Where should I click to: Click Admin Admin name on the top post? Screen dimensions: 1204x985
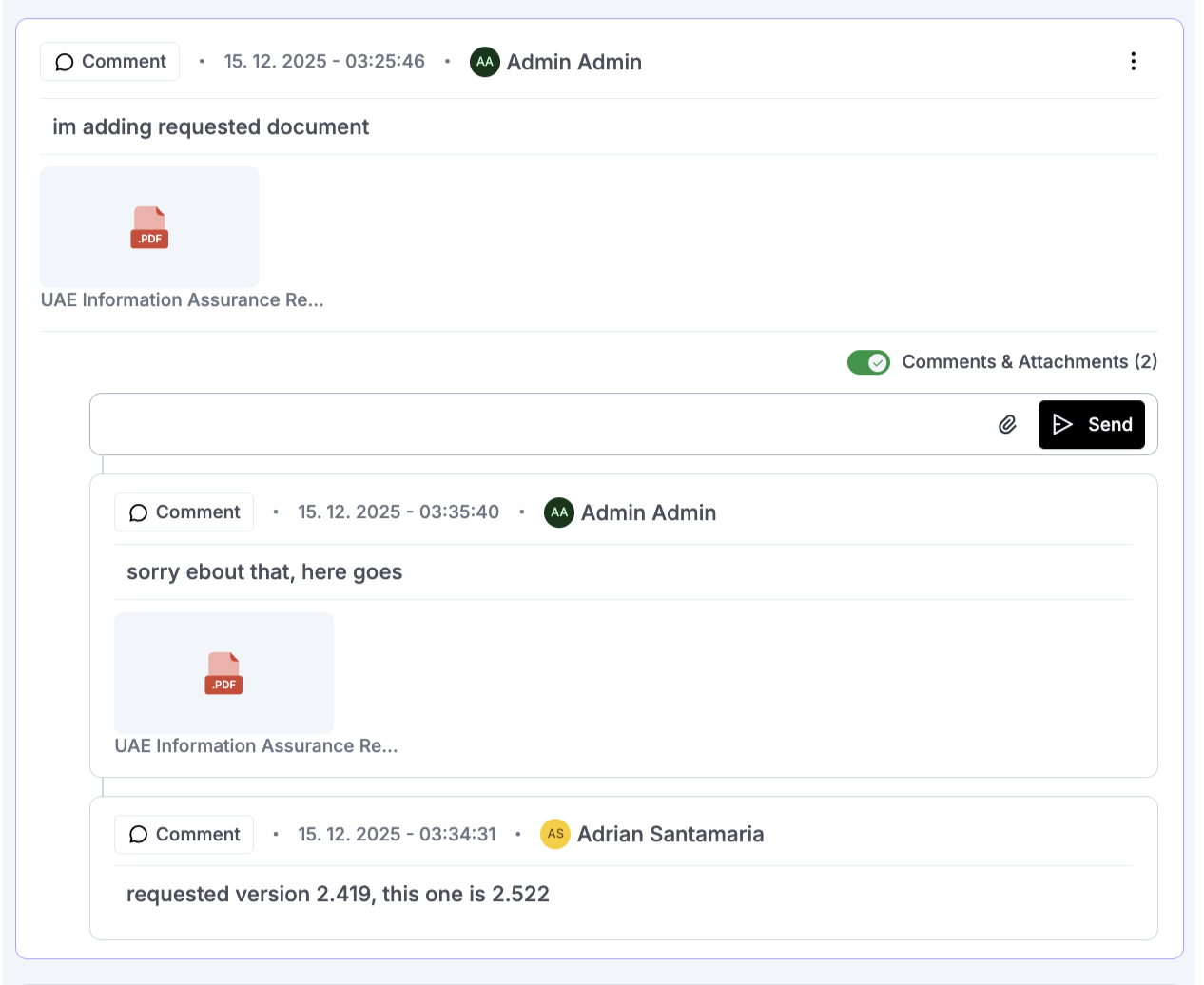[x=573, y=62]
